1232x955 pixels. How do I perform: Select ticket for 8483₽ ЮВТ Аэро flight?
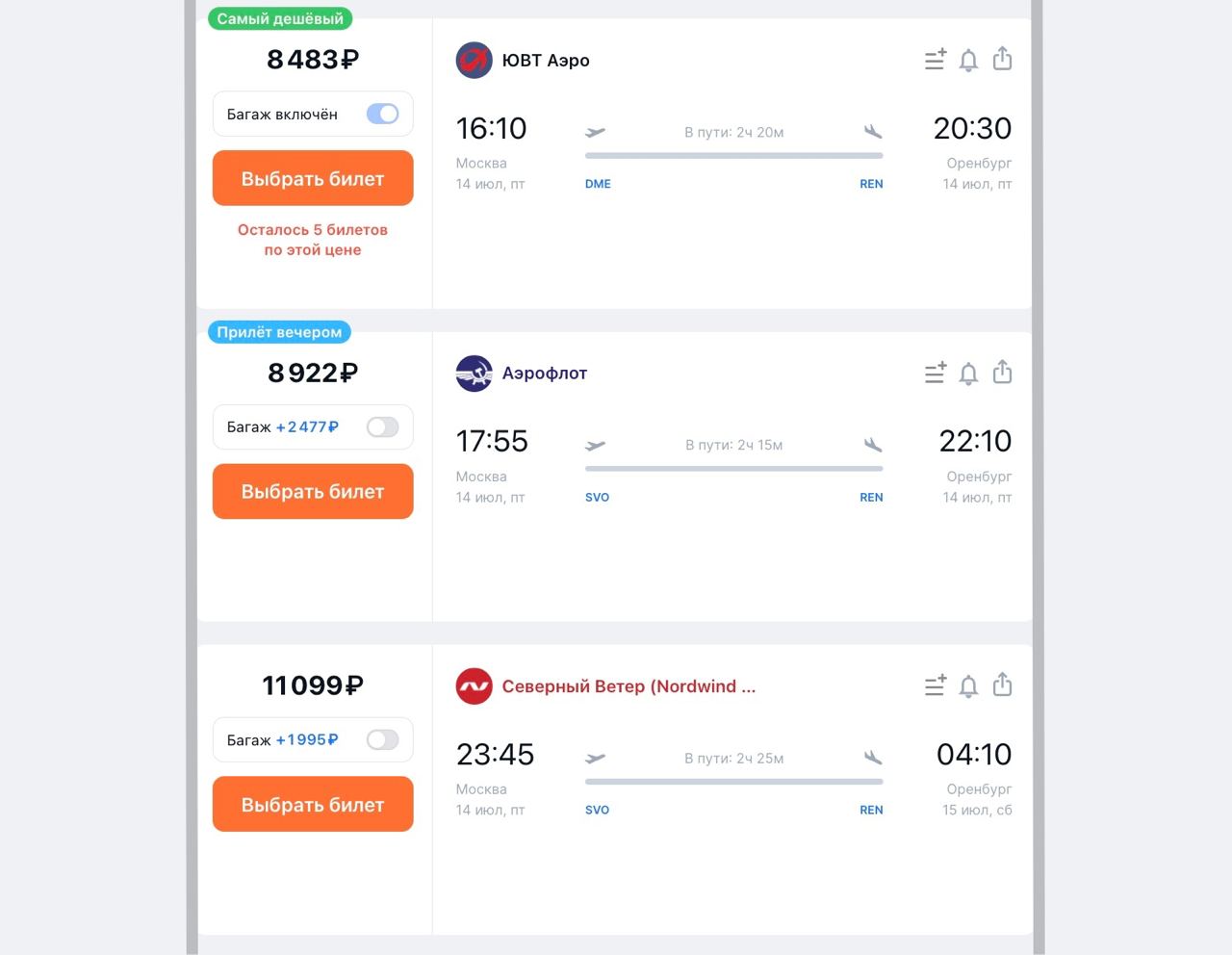313,178
